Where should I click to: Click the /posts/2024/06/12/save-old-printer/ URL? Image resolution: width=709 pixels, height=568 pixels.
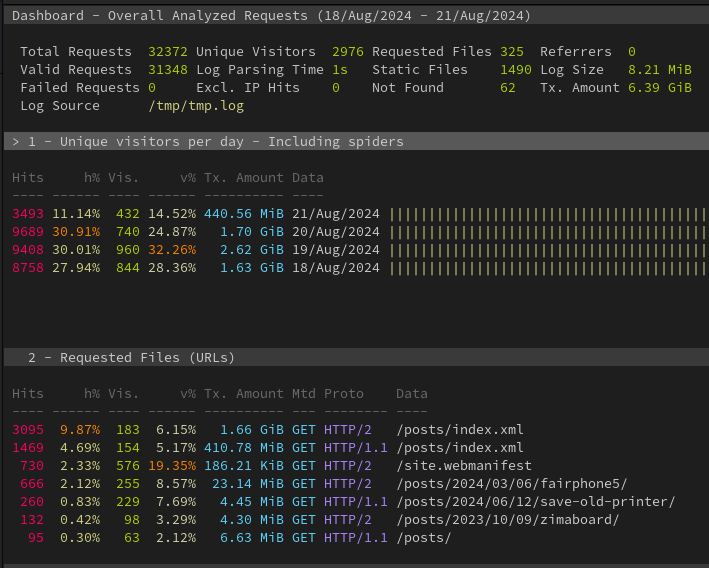(x=535, y=502)
